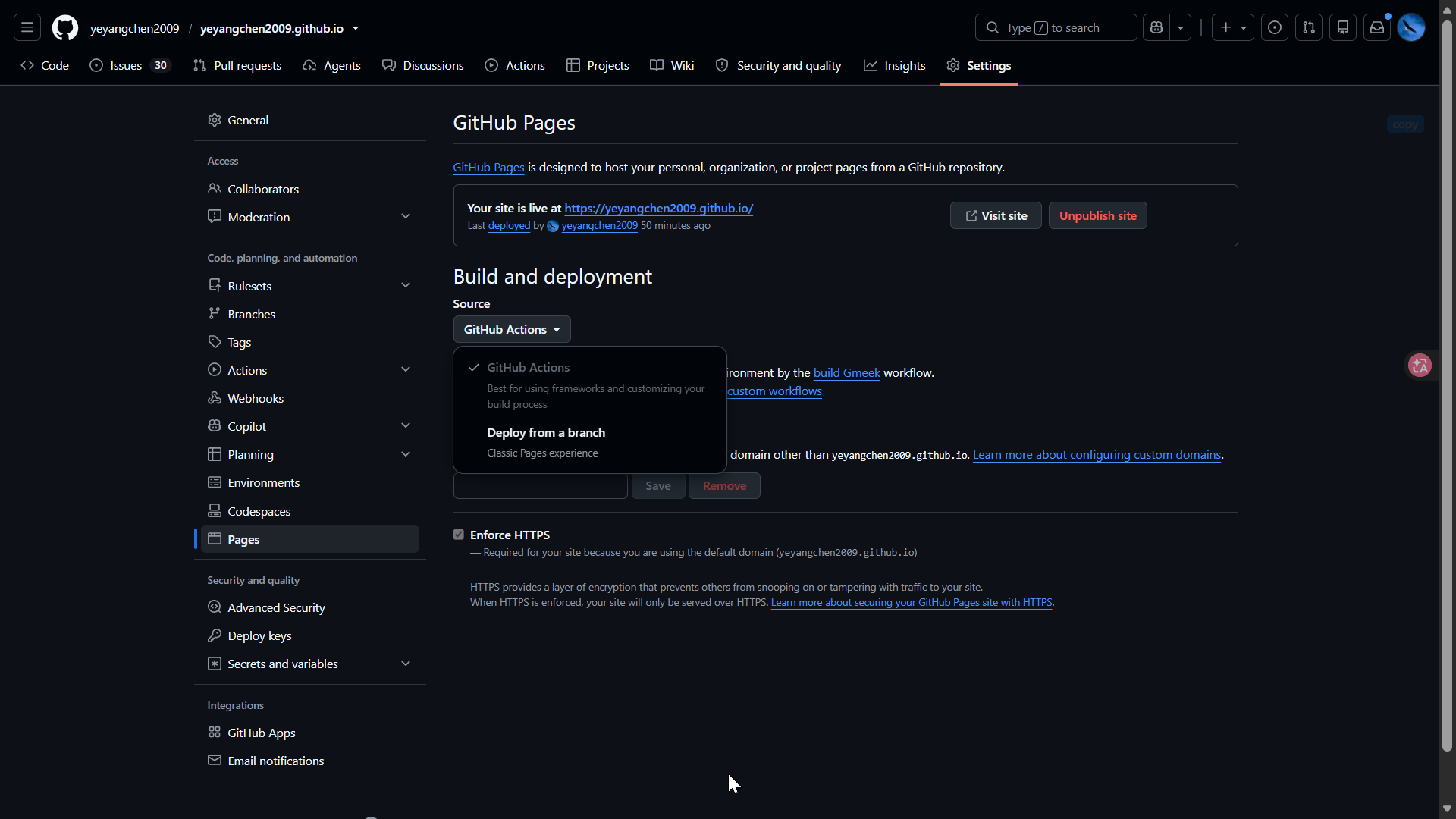Open Email notifications settings
The height and width of the screenshot is (819, 1456).
click(x=310, y=761)
